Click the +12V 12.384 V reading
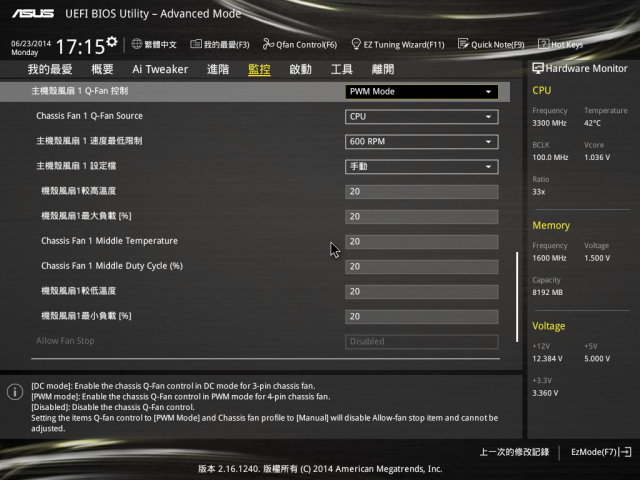The width and height of the screenshot is (640, 480). 547,358
